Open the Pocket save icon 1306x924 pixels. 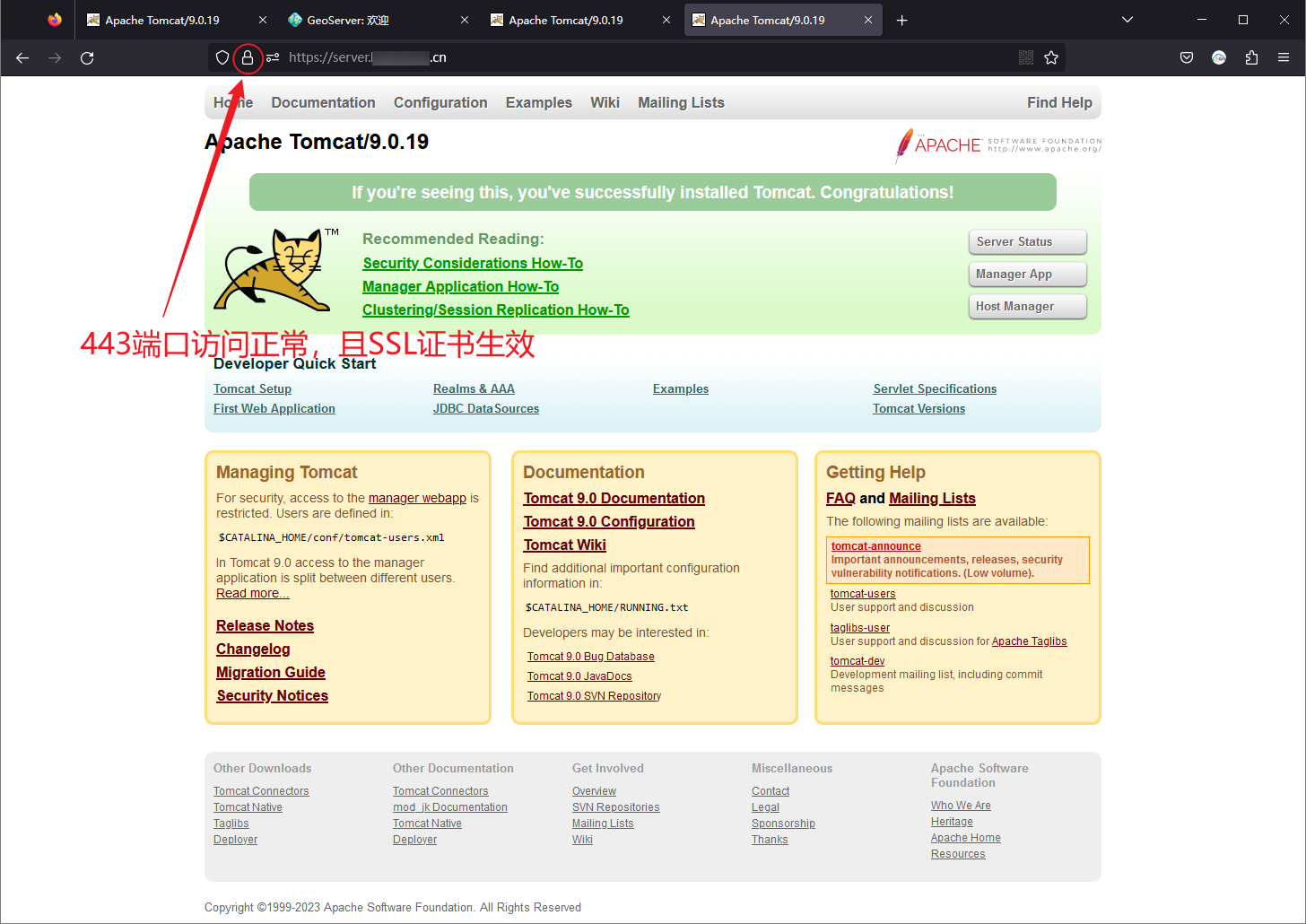click(x=1187, y=57)
